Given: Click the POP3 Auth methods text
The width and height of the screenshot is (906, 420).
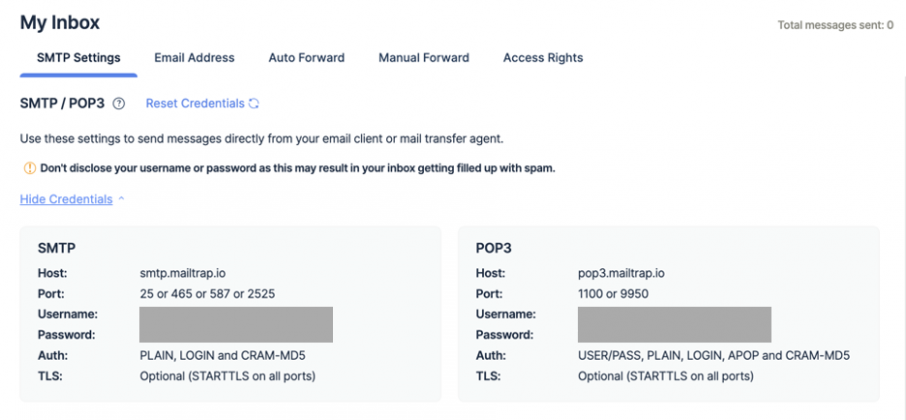Looking at the screenshot, I should point(714,355).
